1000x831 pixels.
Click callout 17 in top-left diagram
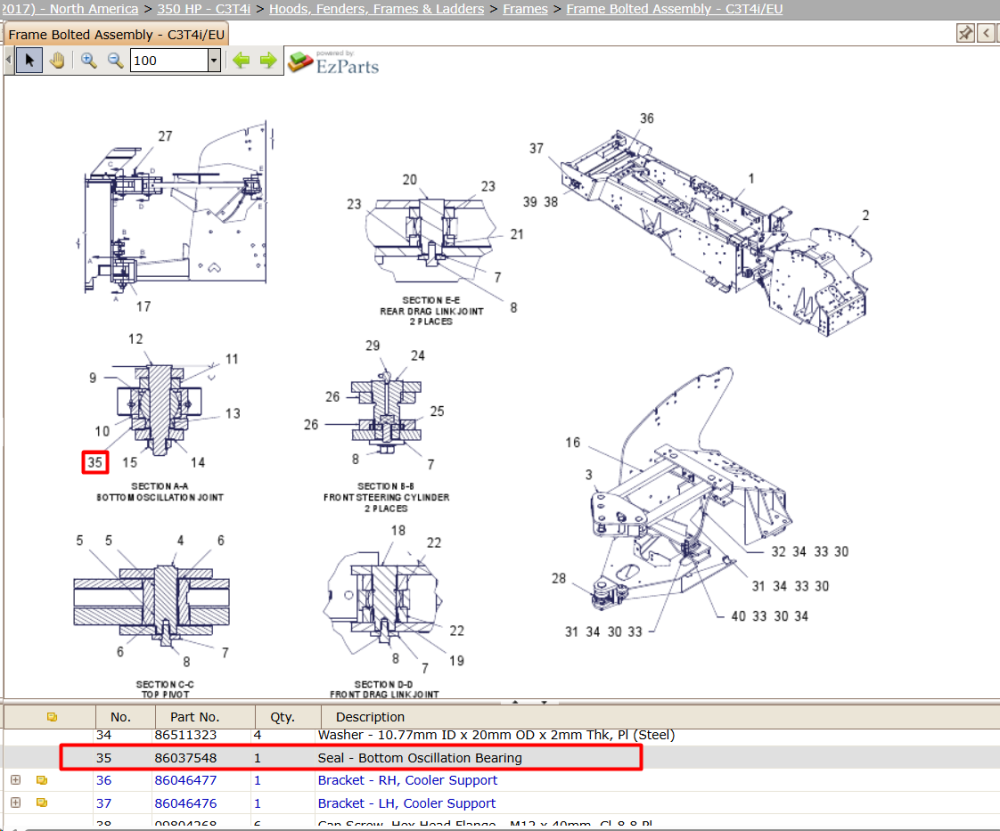[x=143, y=307]
